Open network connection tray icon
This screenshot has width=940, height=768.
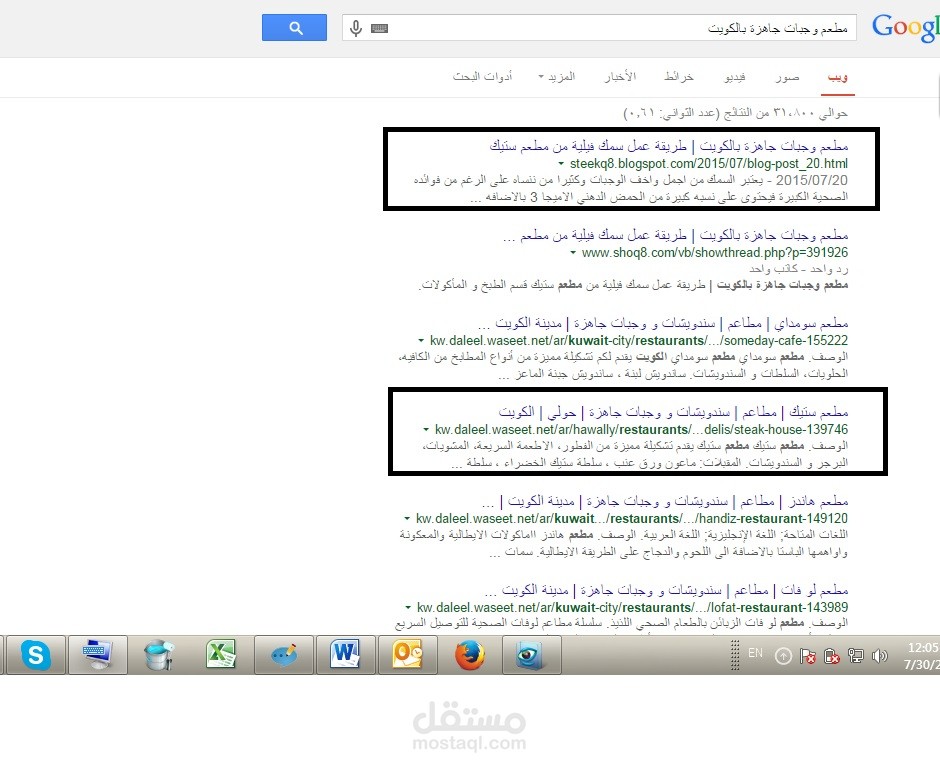pos(855,656)
